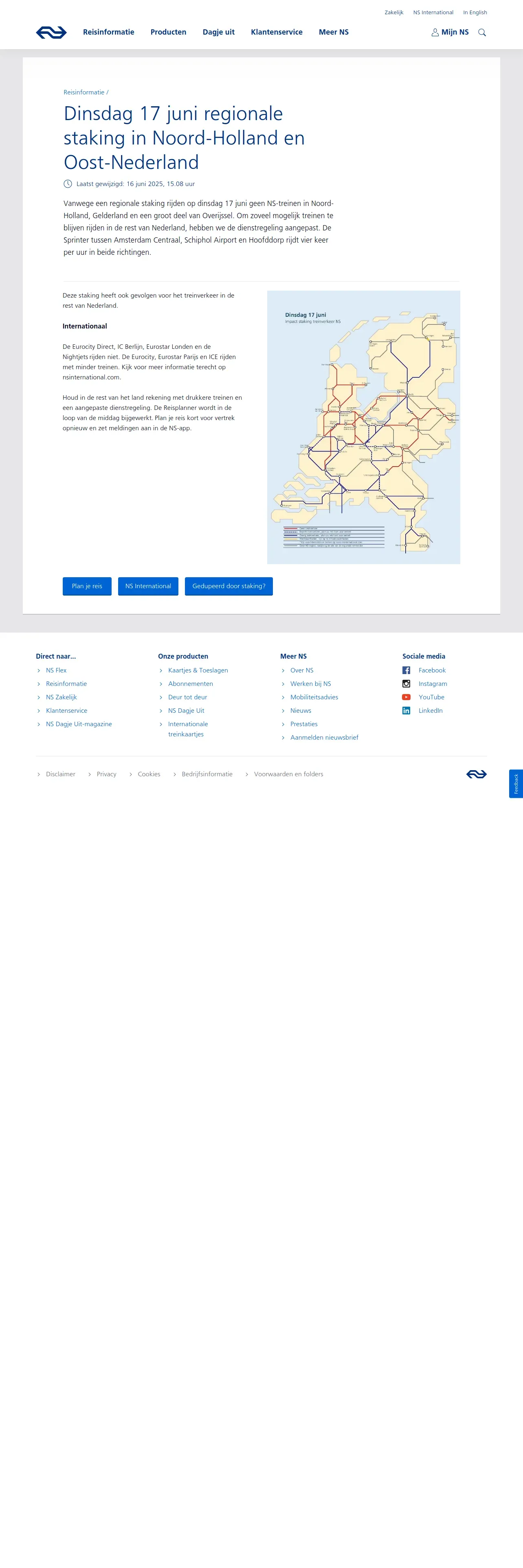
Task: Open the Klantenservice footer link
Action: (66, 710)
